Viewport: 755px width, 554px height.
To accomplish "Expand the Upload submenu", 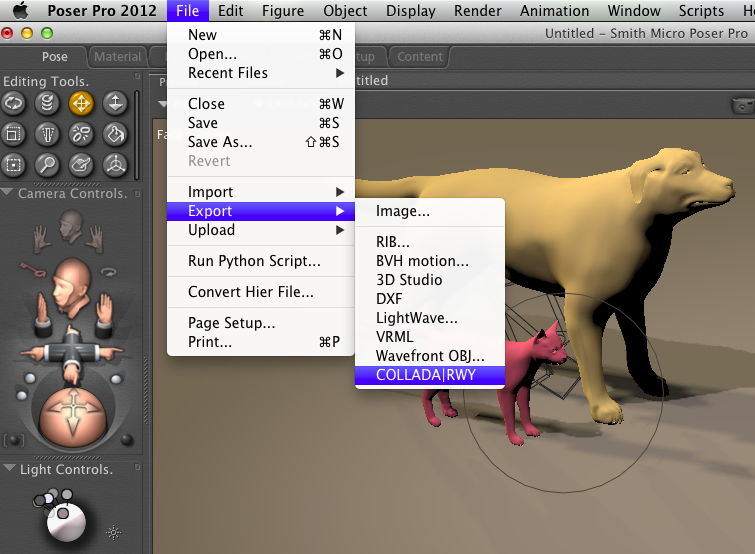I will pos(261,230).
